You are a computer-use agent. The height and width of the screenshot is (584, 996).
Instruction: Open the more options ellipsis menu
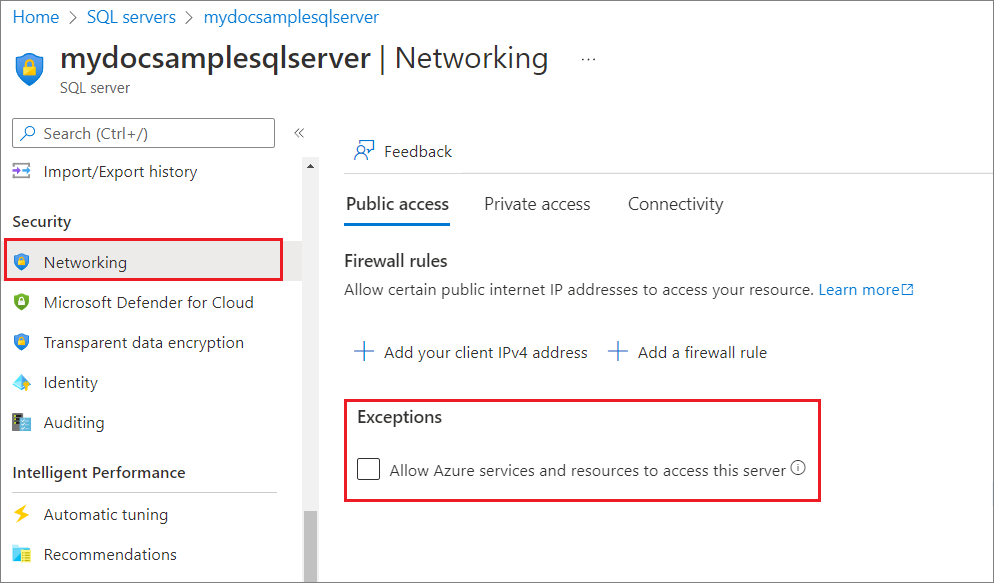(x=588, y=57)
